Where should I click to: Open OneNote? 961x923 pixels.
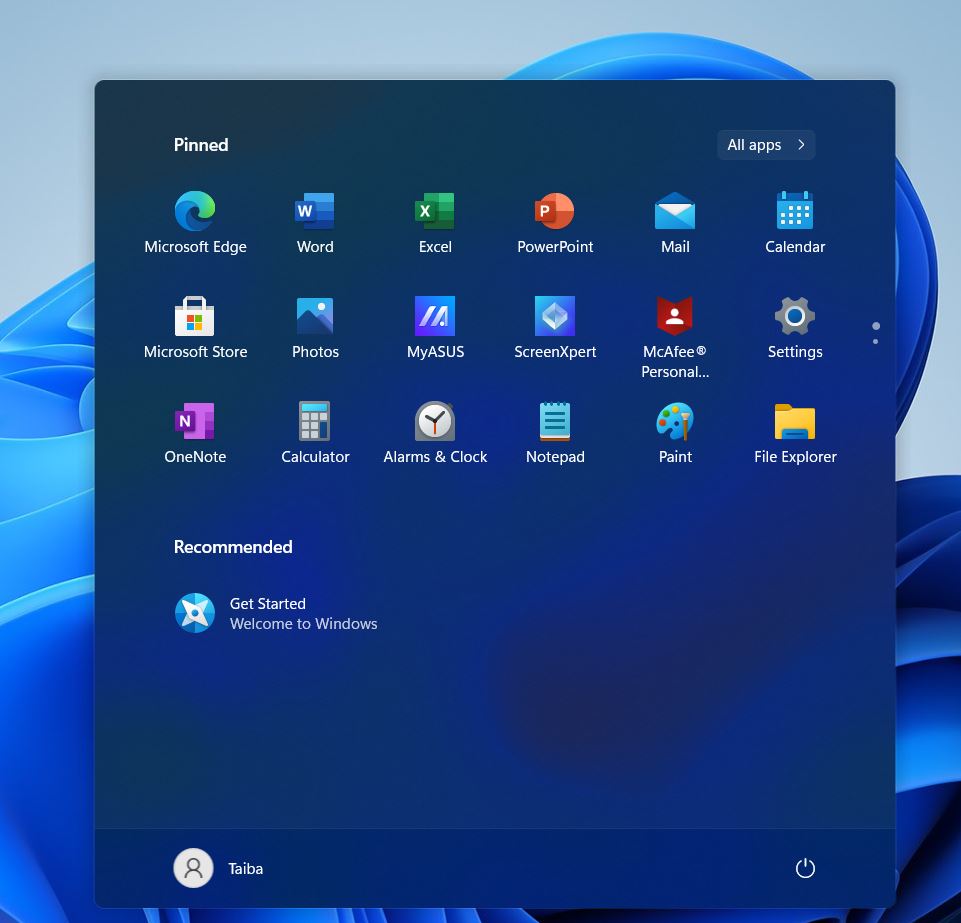pos(195,421)
